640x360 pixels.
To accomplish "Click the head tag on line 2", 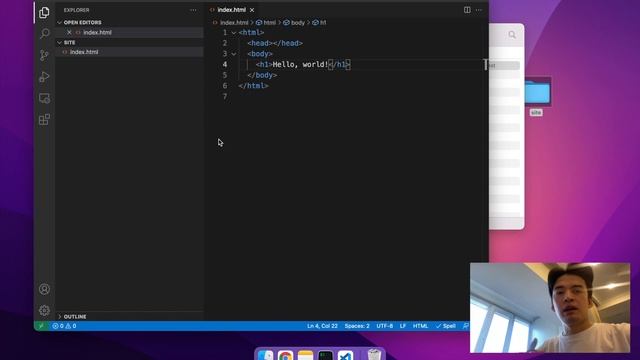I will click(275, 43).
